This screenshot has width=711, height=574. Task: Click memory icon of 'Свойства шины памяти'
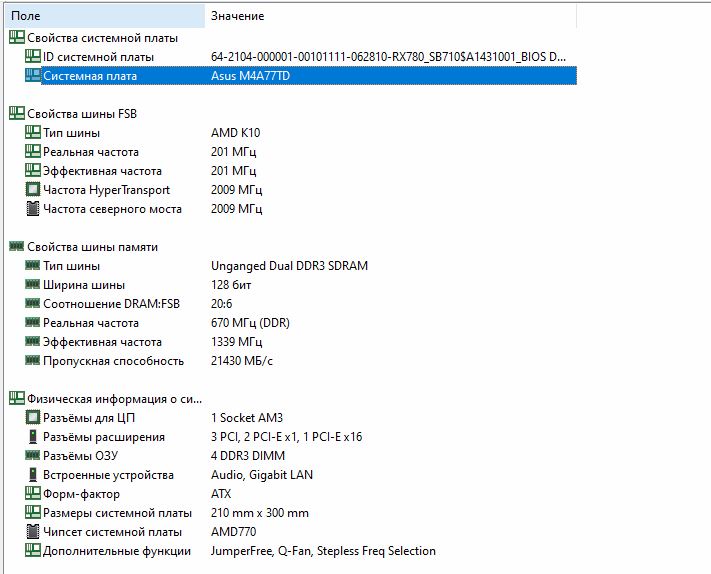pyautogui.click(x=17, y=246)
